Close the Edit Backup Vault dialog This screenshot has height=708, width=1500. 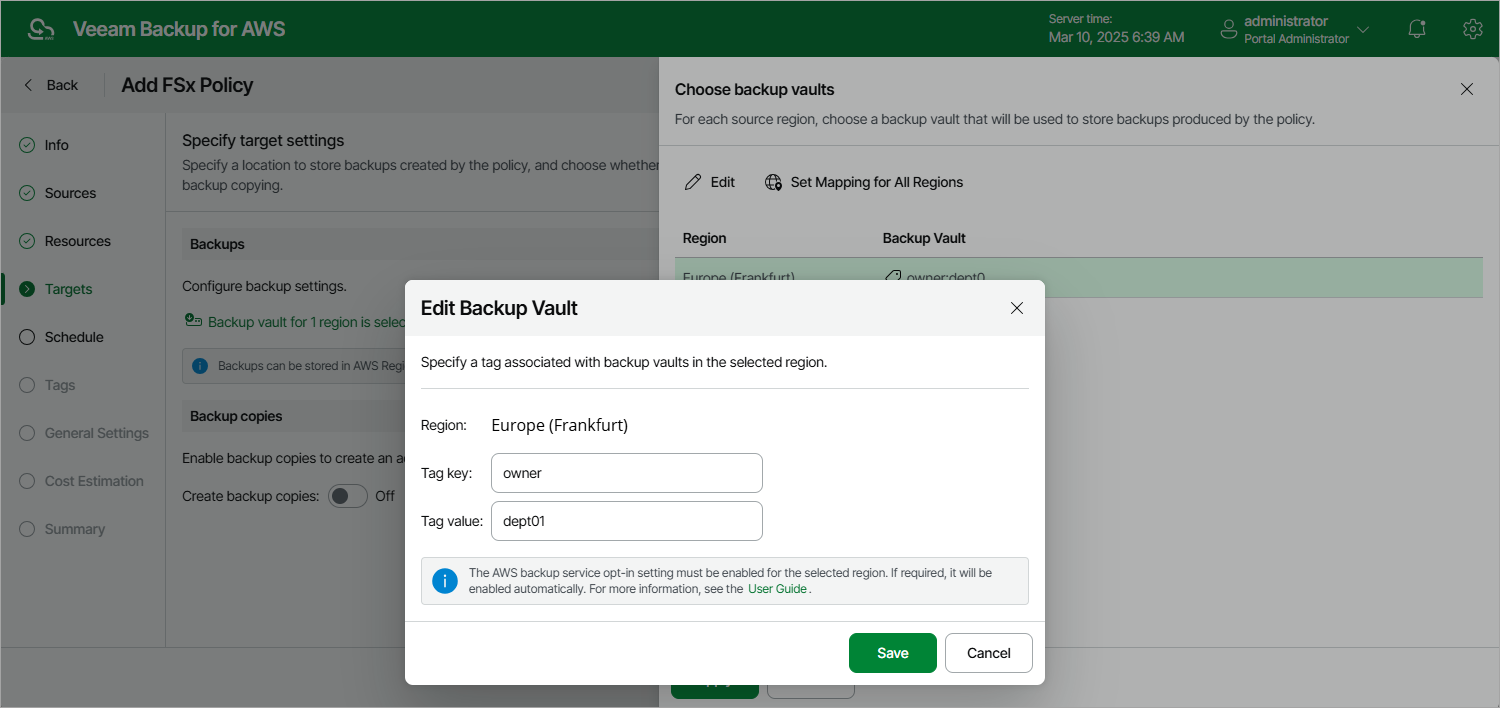coord(1017,308)
